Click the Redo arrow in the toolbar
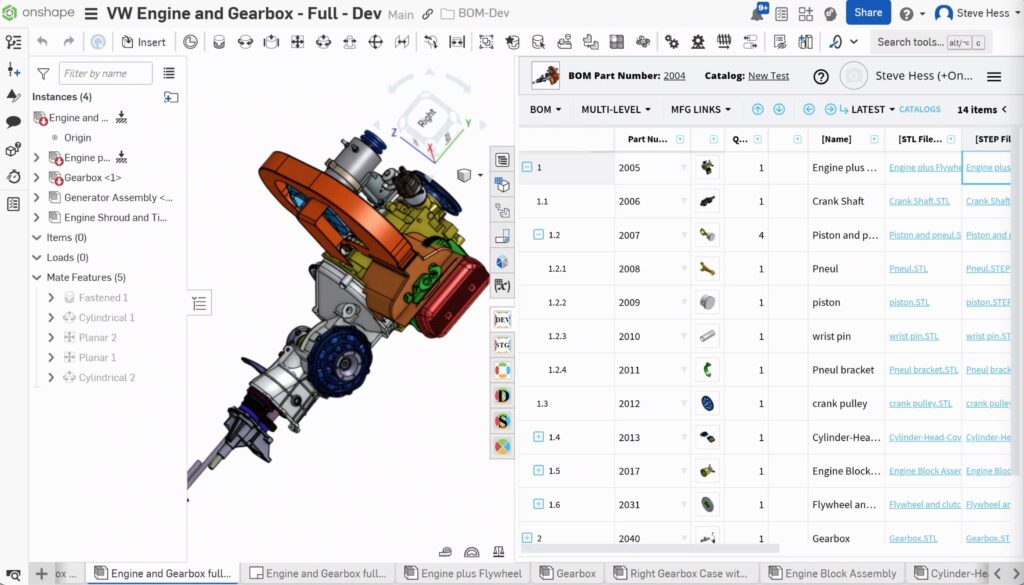1024x585 pixels. 69,42
